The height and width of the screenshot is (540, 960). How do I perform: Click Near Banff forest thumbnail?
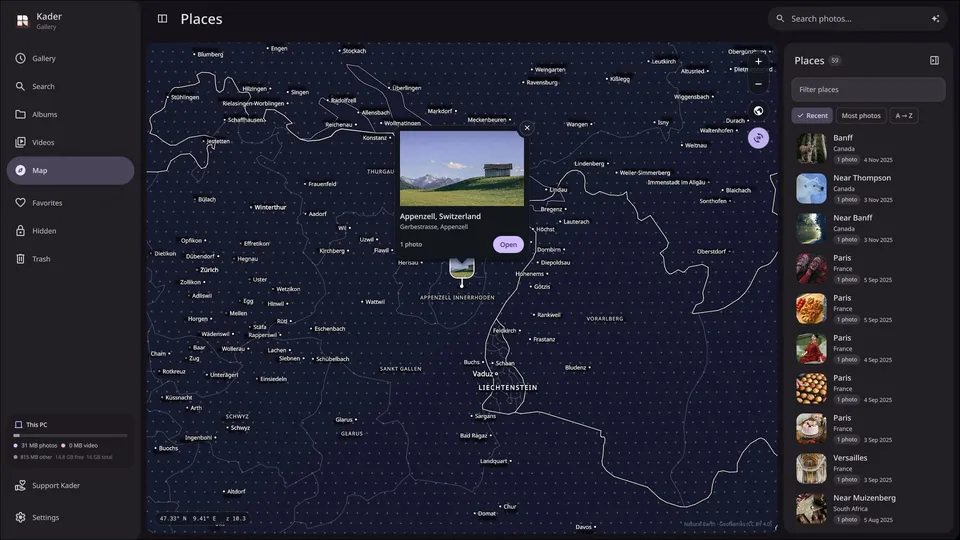click(x=811, y=228)
